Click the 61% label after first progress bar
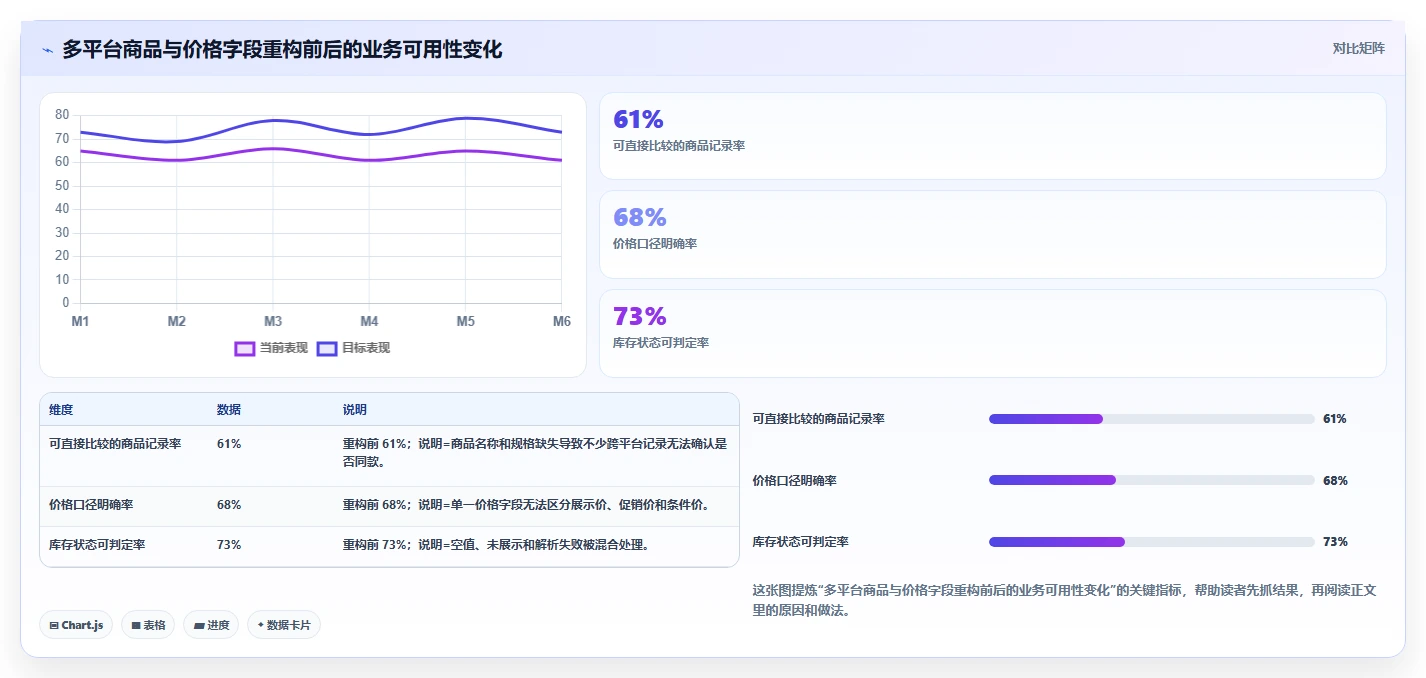This screenshot has width=1426, height=678. click(x=1335, y=419)
